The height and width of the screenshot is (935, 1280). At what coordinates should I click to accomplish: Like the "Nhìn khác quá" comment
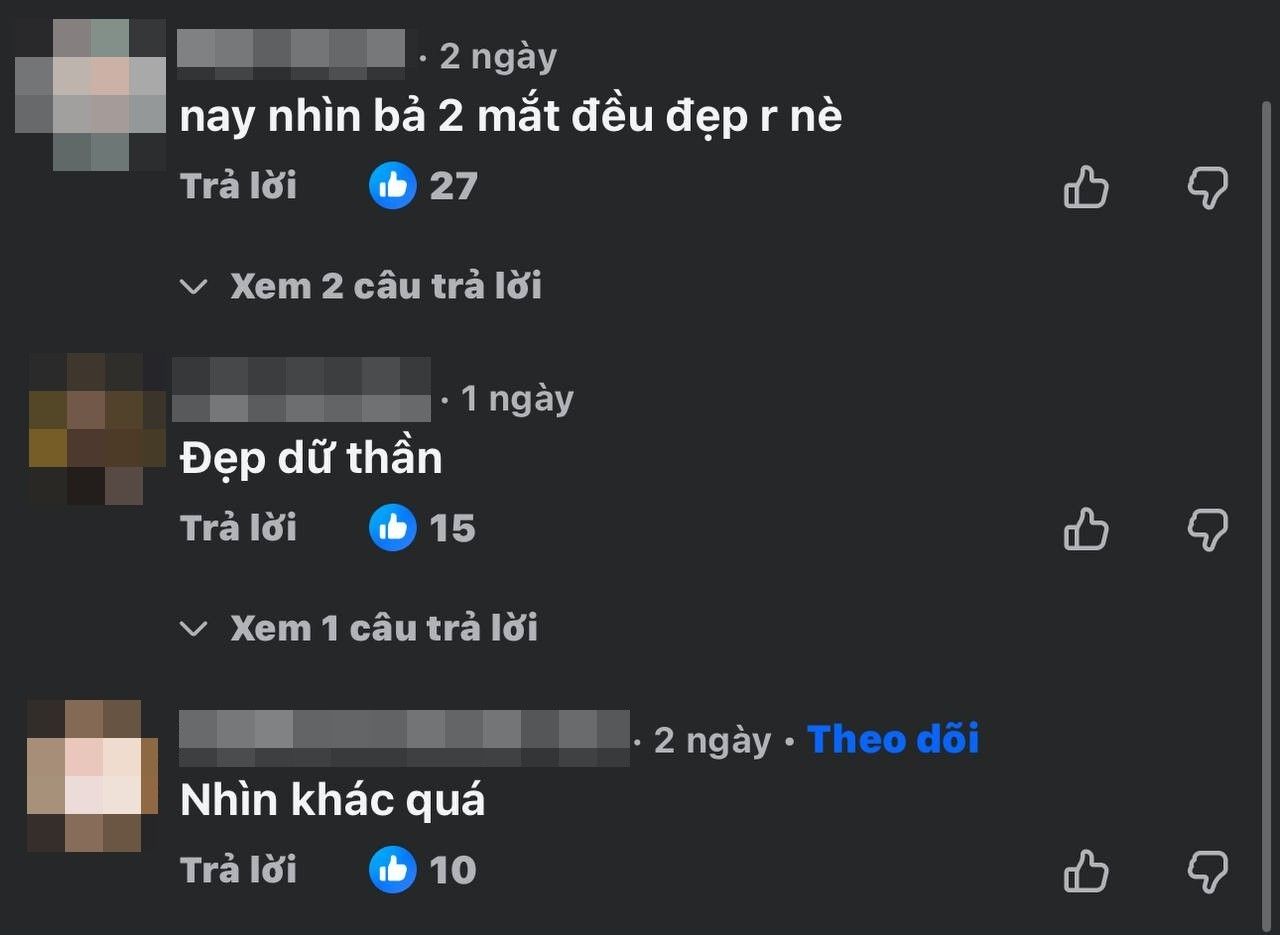coord(1086,871)
